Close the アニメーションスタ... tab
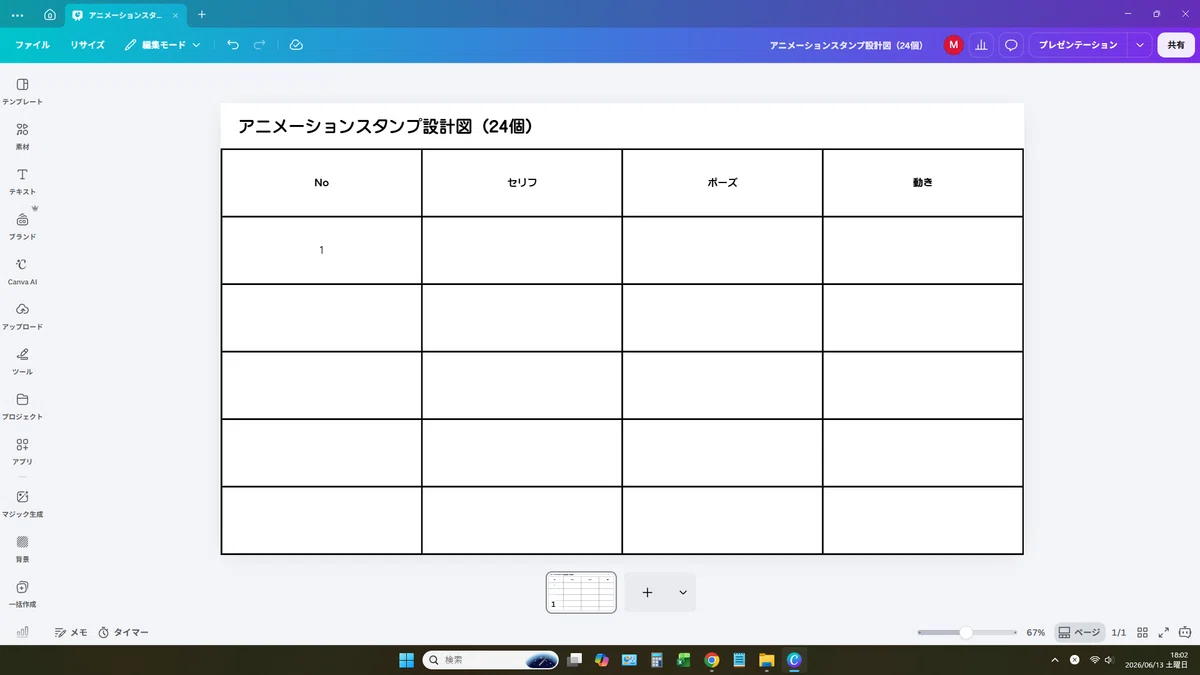Viewport: 1200px width, 675px height. click(x=175, y=15)
